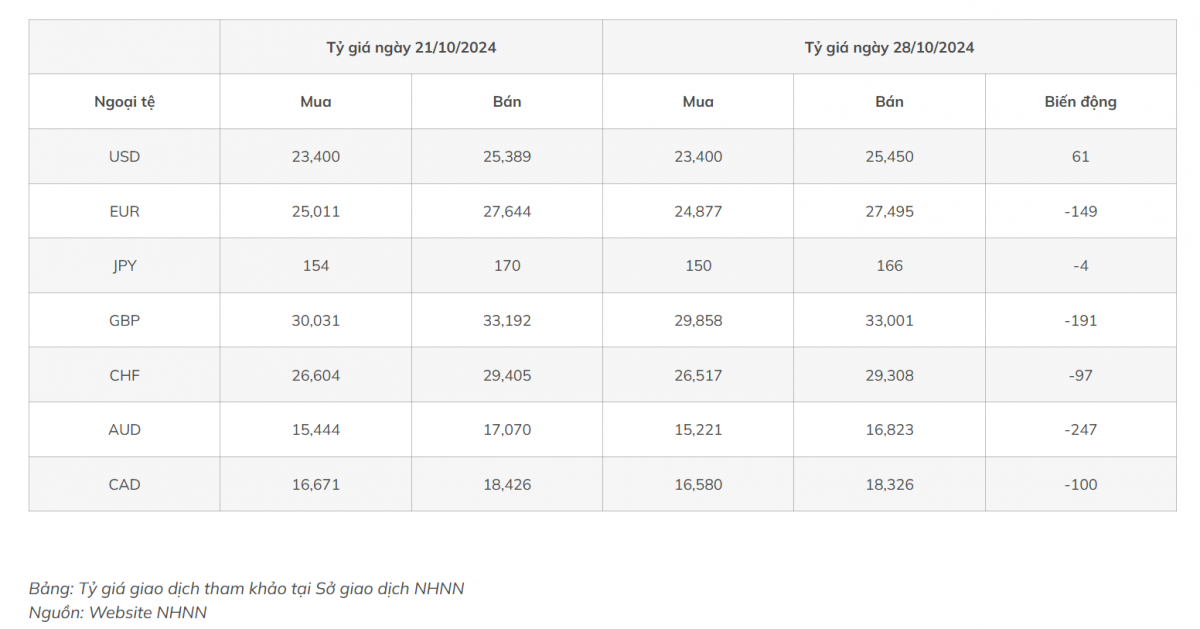Select the CHF currency cell
This screenshot has height=629, width=1200.
tap(124, 375)
